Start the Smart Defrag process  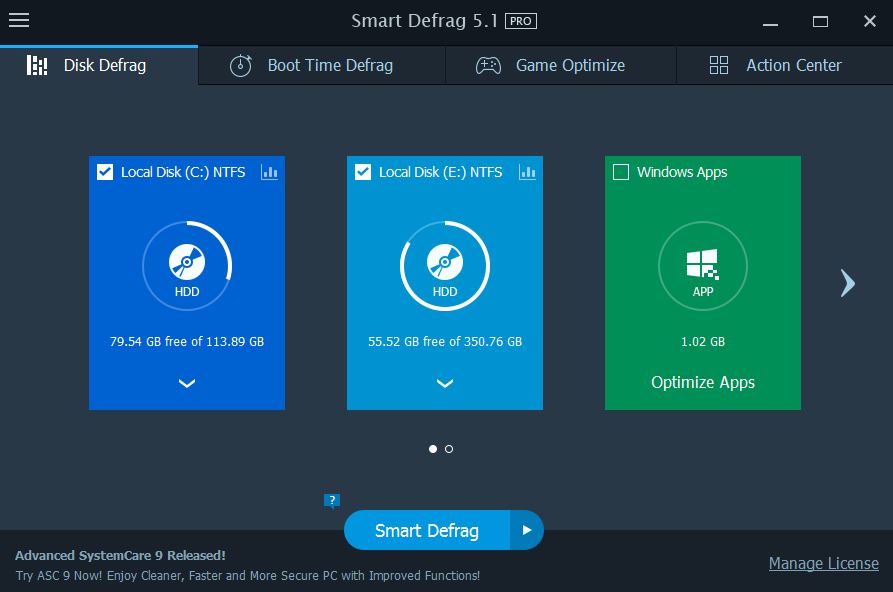(426, 530)
